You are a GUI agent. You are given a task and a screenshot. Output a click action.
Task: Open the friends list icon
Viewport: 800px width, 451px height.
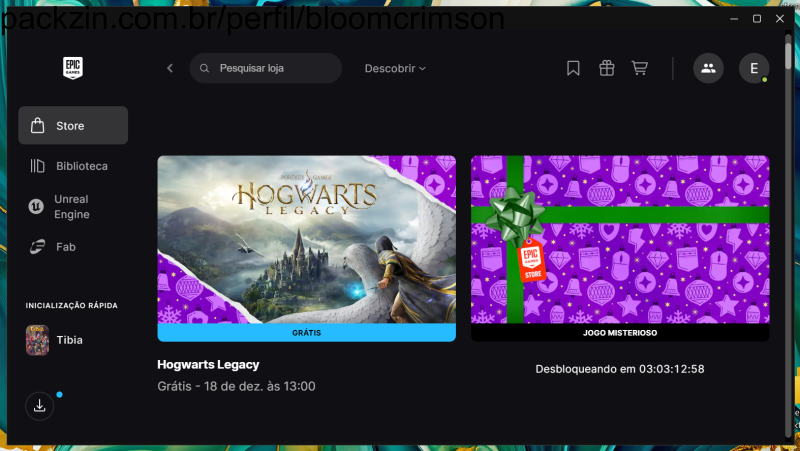click(x=708, y=68)
